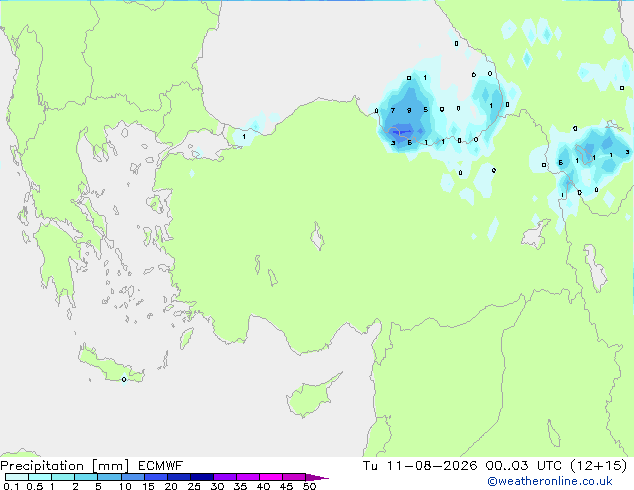634x490 pixels.
Task: Click legend tick label '0.1'
Action: [11, 486]
